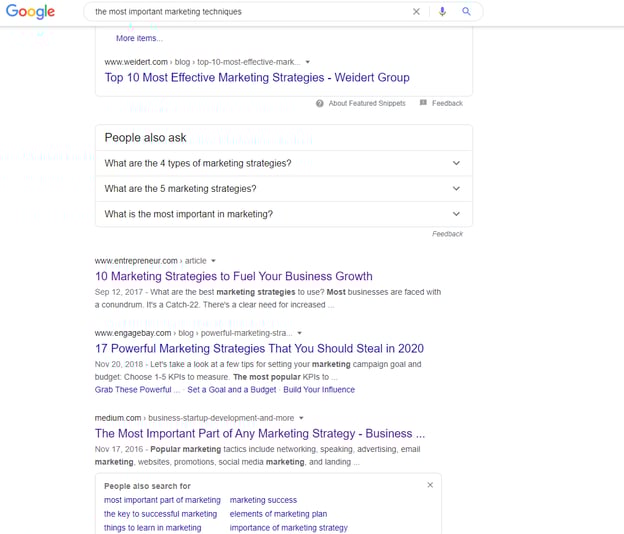Clear the search query with X icon
624x534 pixels.
(416, 12)
